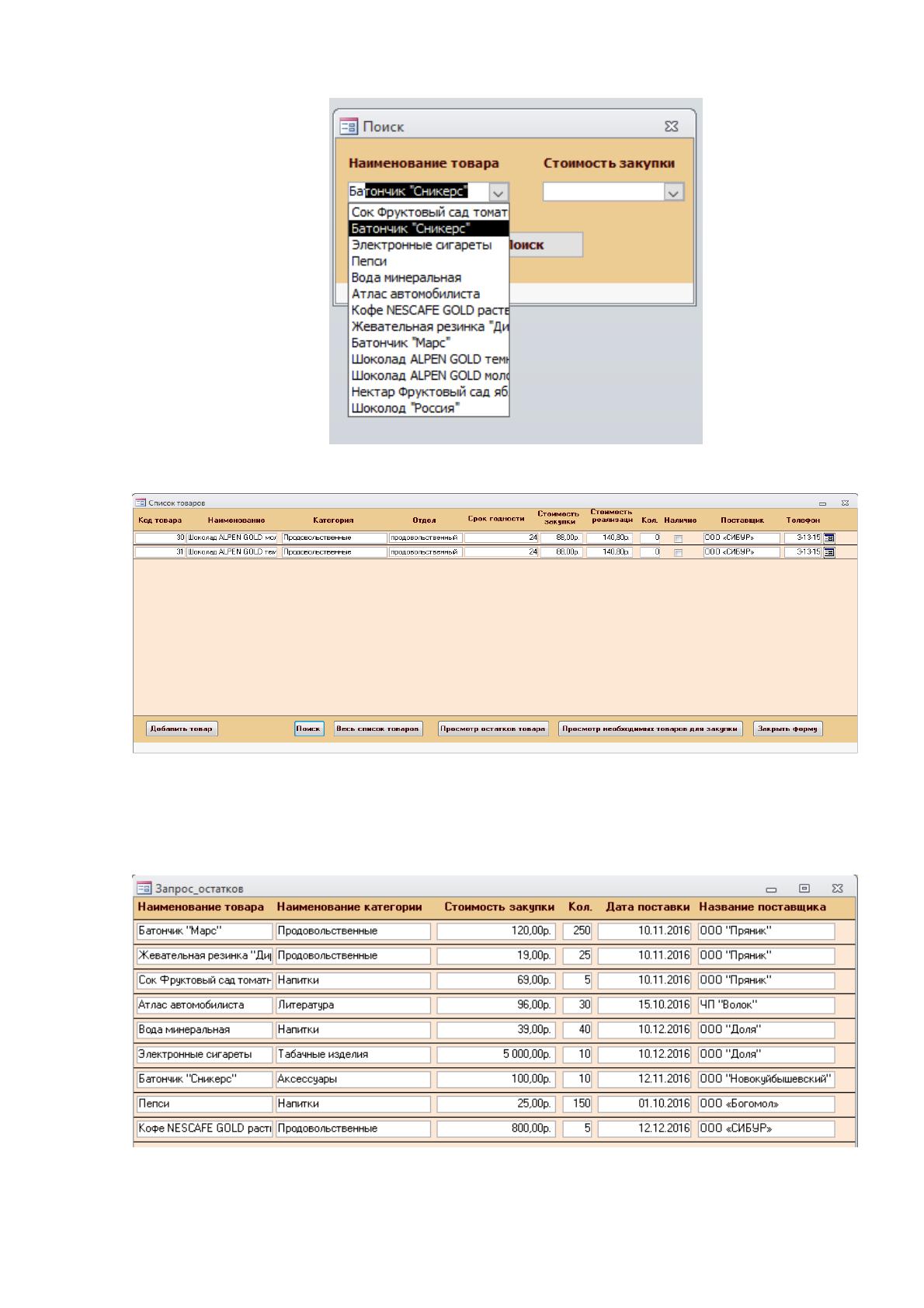Open Весь список товаров

[x=378, y=729]
